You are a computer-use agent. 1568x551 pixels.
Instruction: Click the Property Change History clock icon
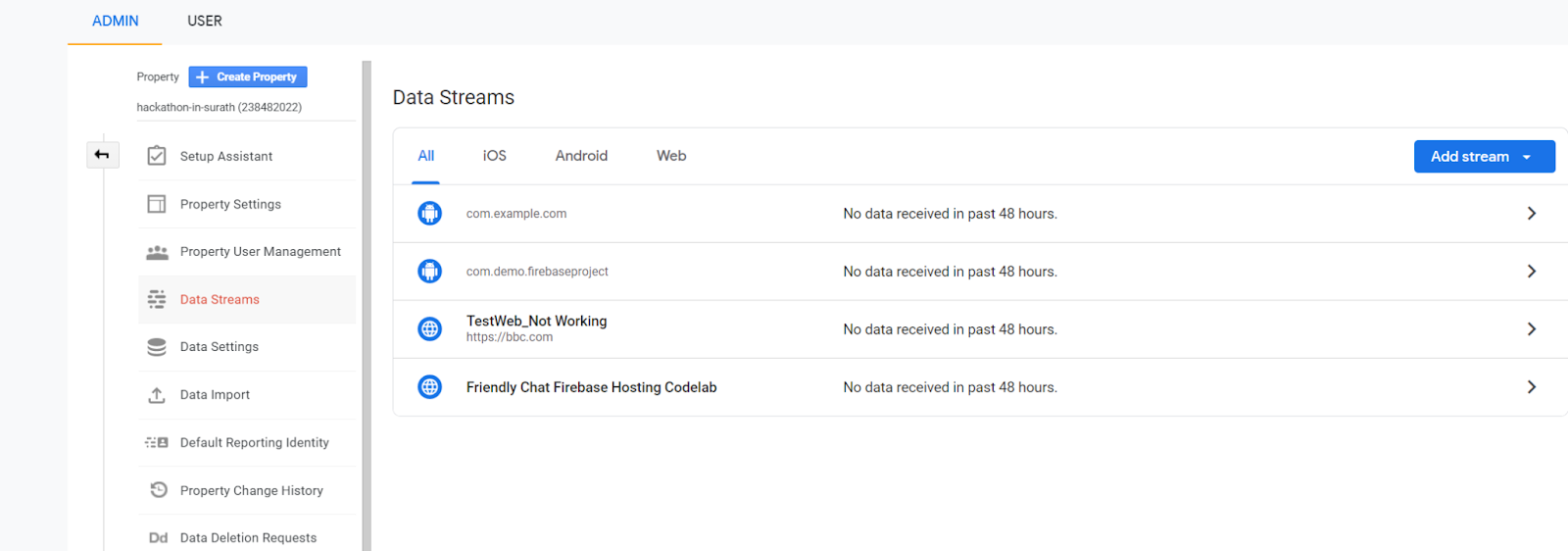(x=158, y=490)
